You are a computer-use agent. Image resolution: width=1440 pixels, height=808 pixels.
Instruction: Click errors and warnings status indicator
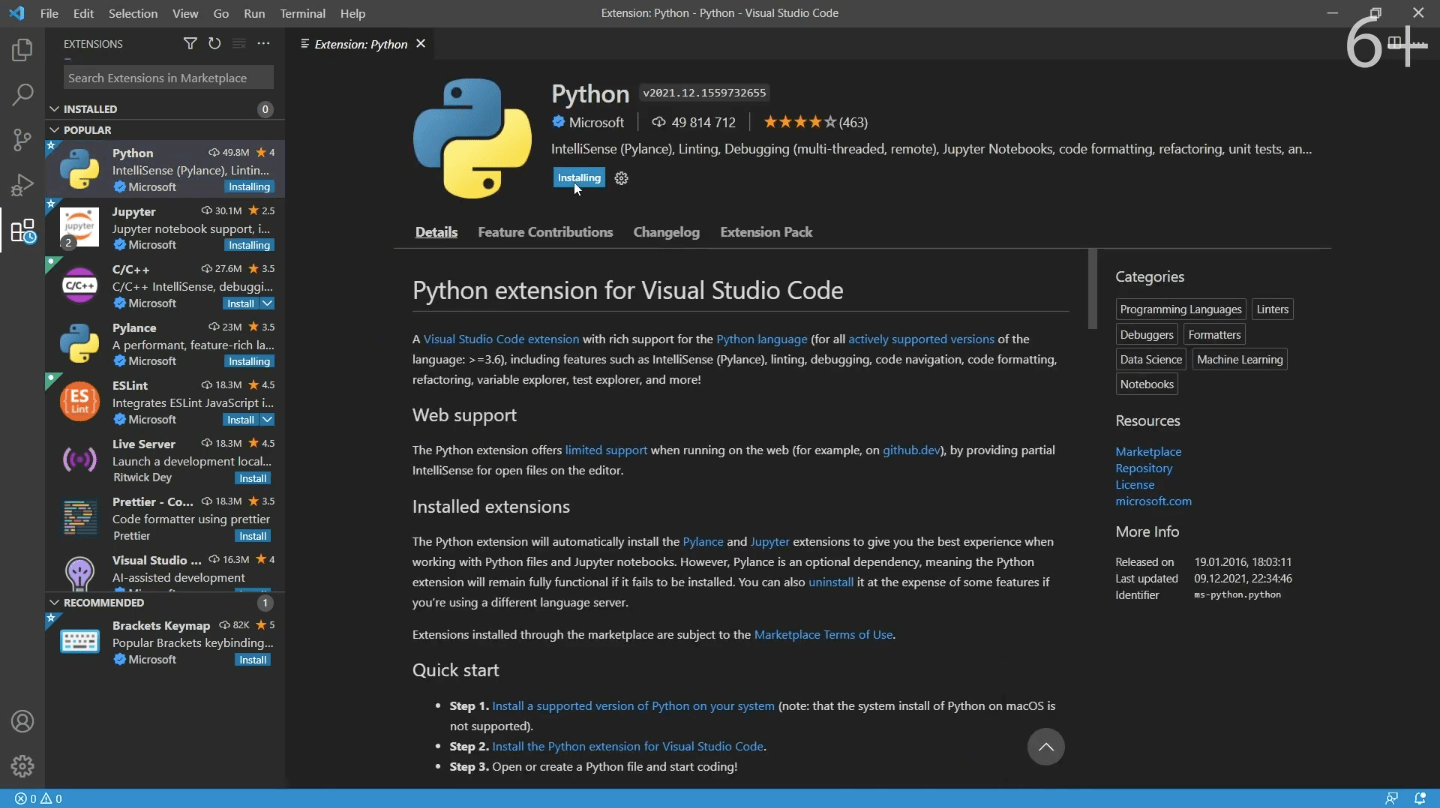(38, 799)
